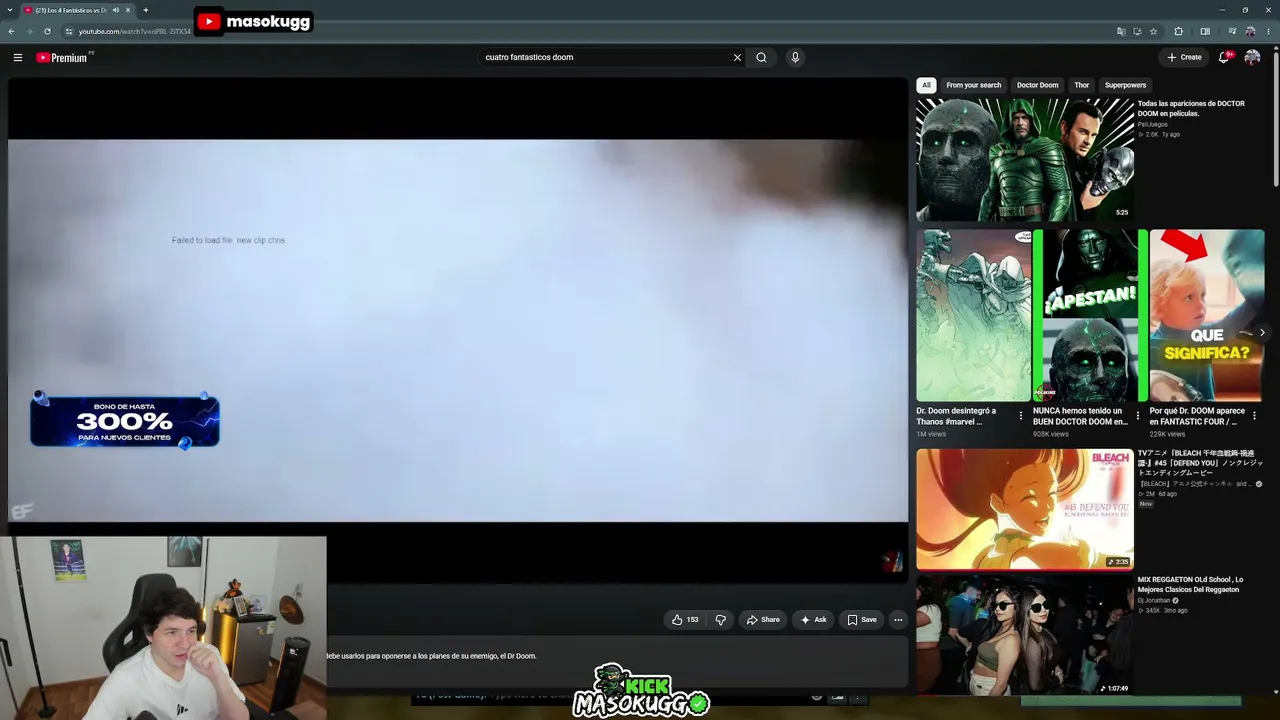Click the Ask button
The width and height of the screenshot is (1280, 720).
tap(813, 620)
